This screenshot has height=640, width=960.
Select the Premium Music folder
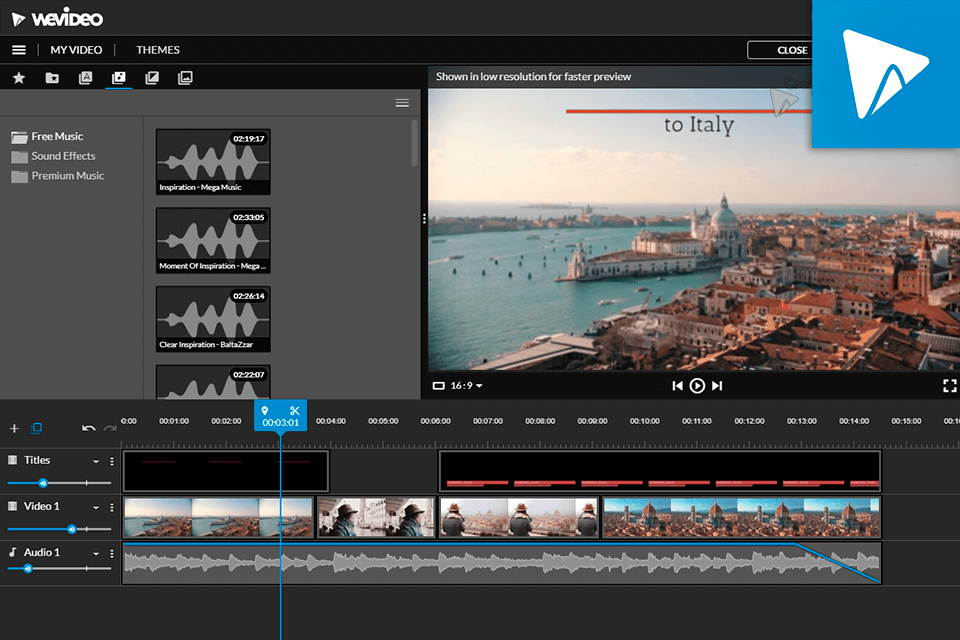(58, 176)
